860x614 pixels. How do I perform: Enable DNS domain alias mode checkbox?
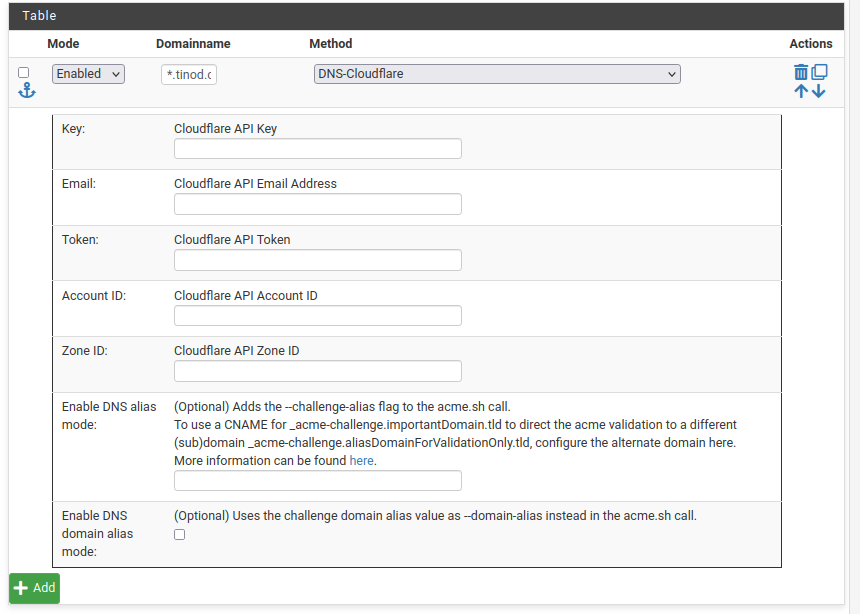[x=180, y=535]
